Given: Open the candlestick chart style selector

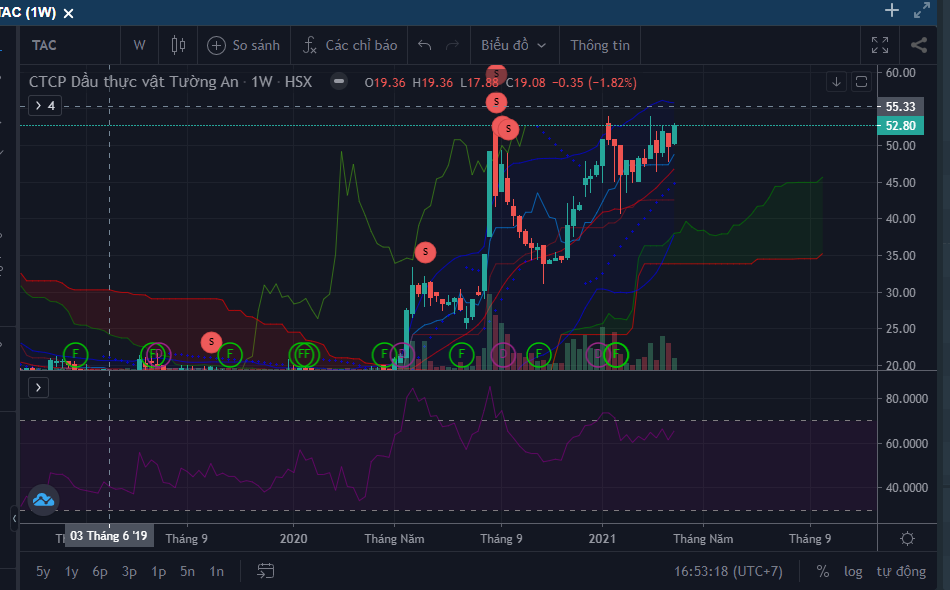Looking at the screenshot, I should coord(179,45).
